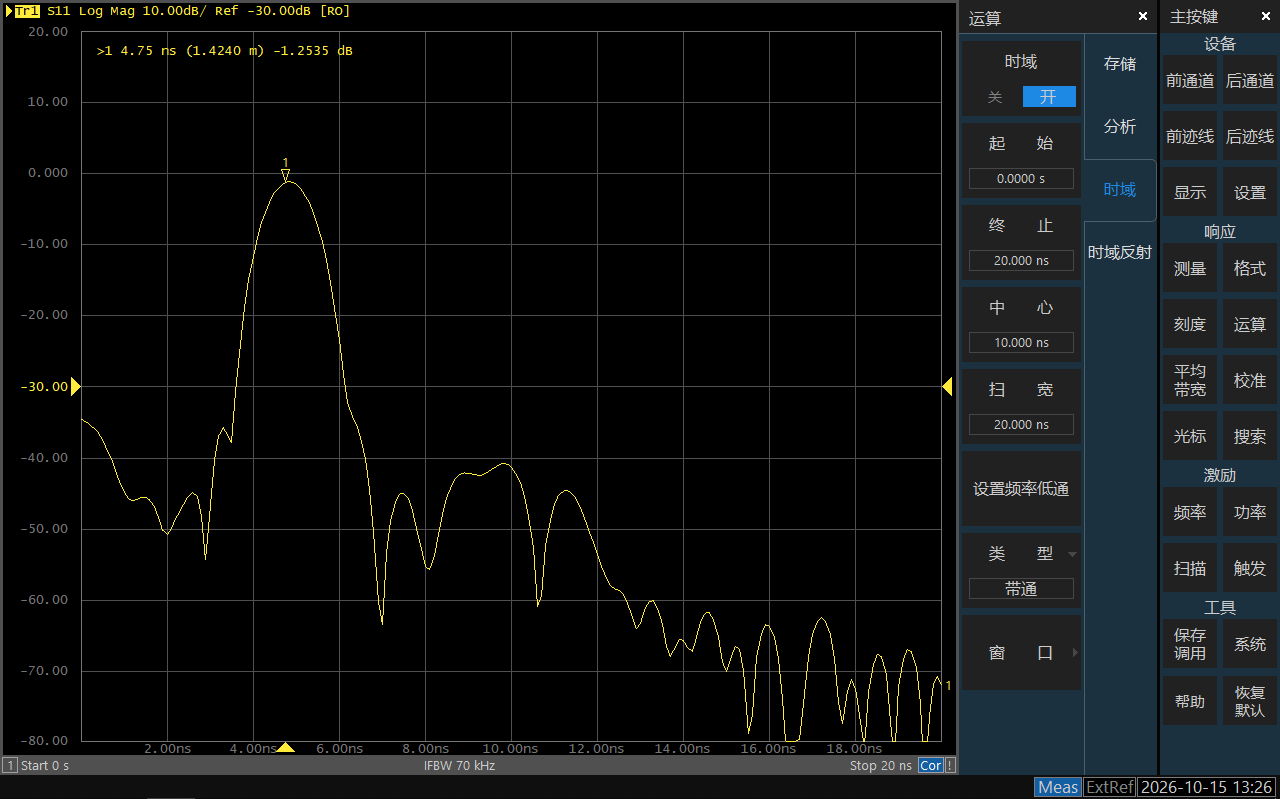Switch to the 分析 tab
The image size is (1280, 799).
pos(1120,127)
